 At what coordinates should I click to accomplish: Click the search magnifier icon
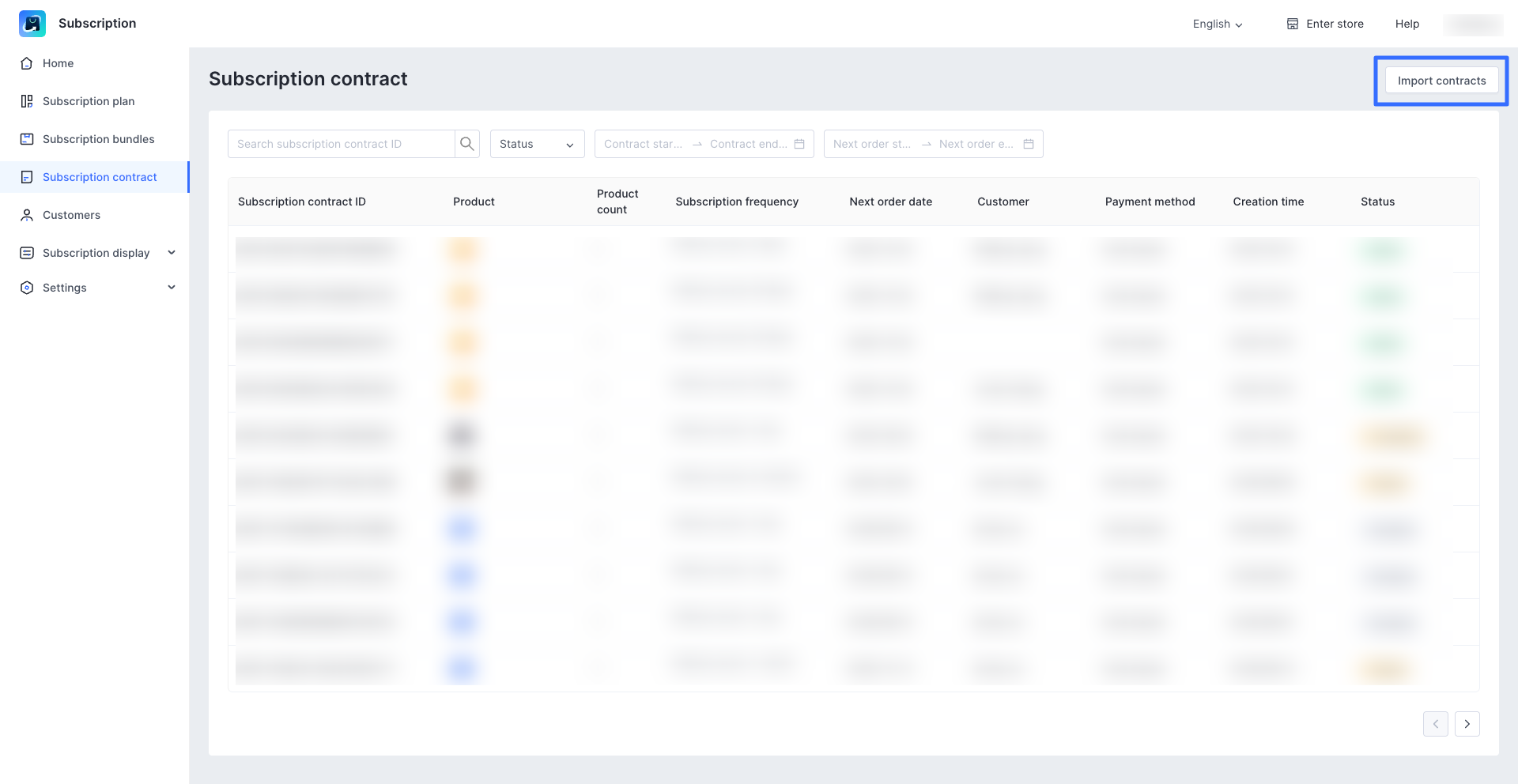tap(467, 144)
